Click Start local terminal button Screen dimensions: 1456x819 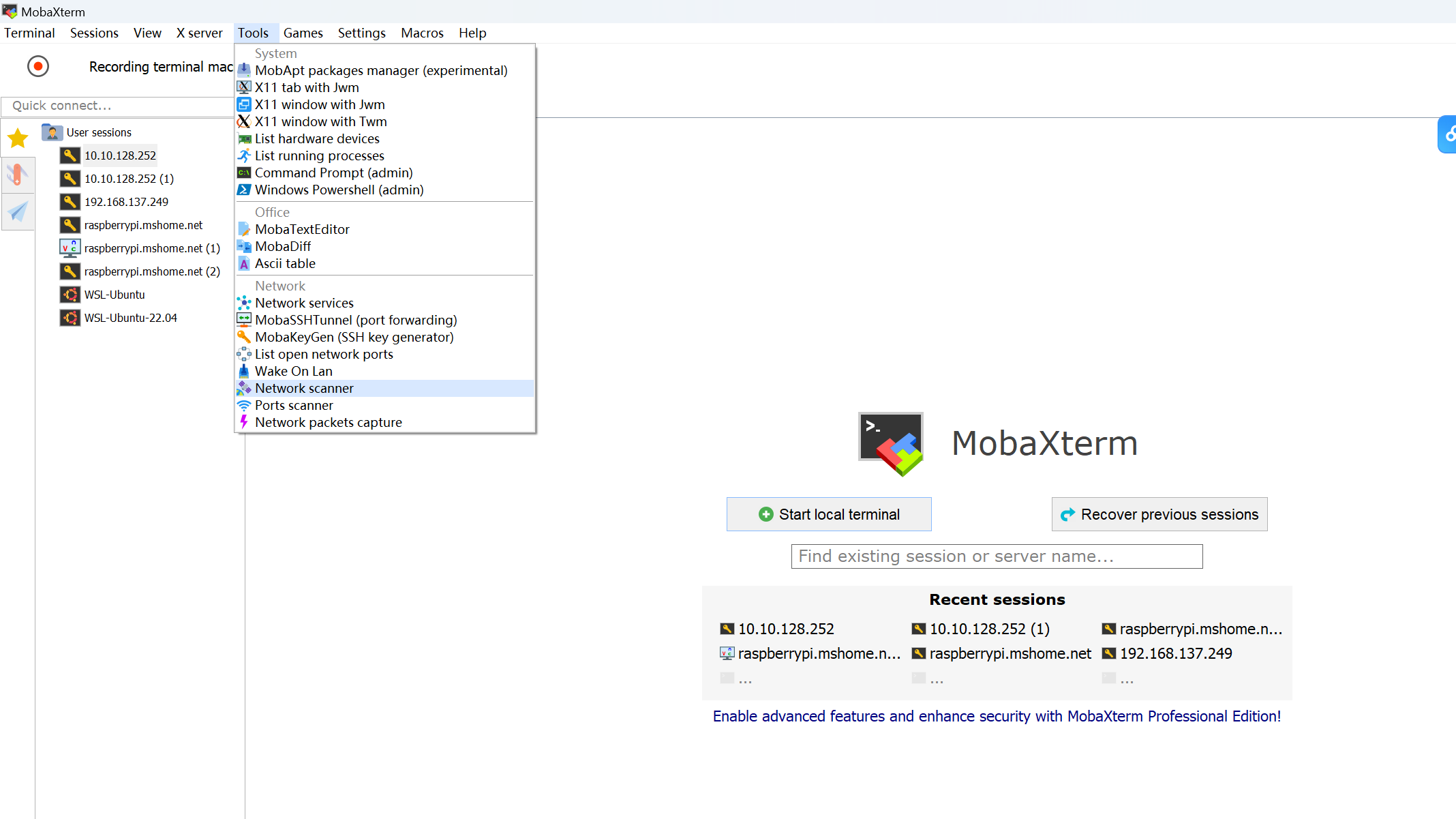point(828,514)
